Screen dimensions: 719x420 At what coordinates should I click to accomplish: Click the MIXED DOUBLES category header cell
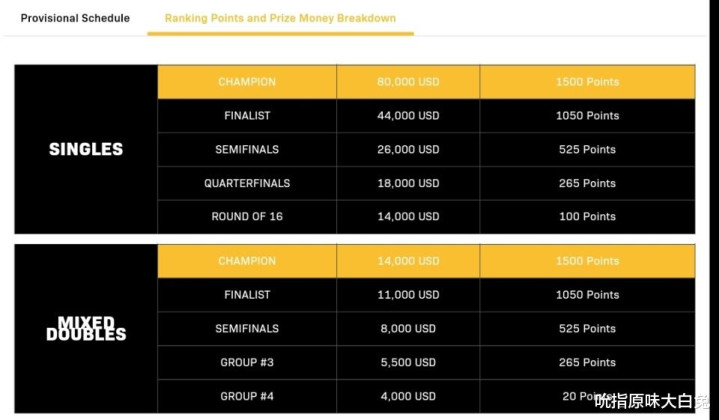pyautogui.click(x=86, y=328)
